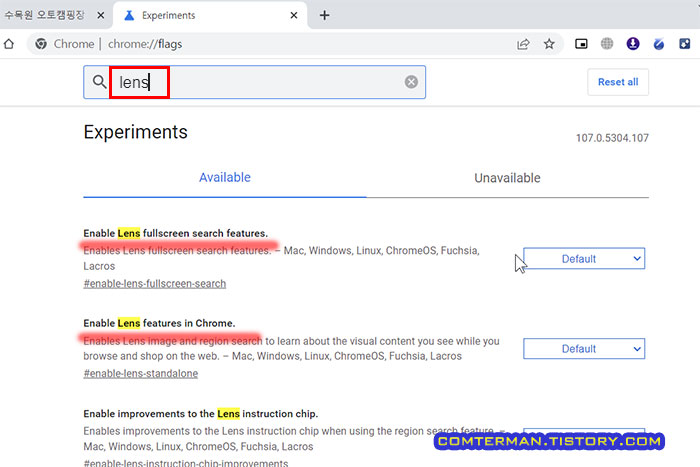Select the Experiments browser tab
Screen dimensions: 700x467
[210, 15]
